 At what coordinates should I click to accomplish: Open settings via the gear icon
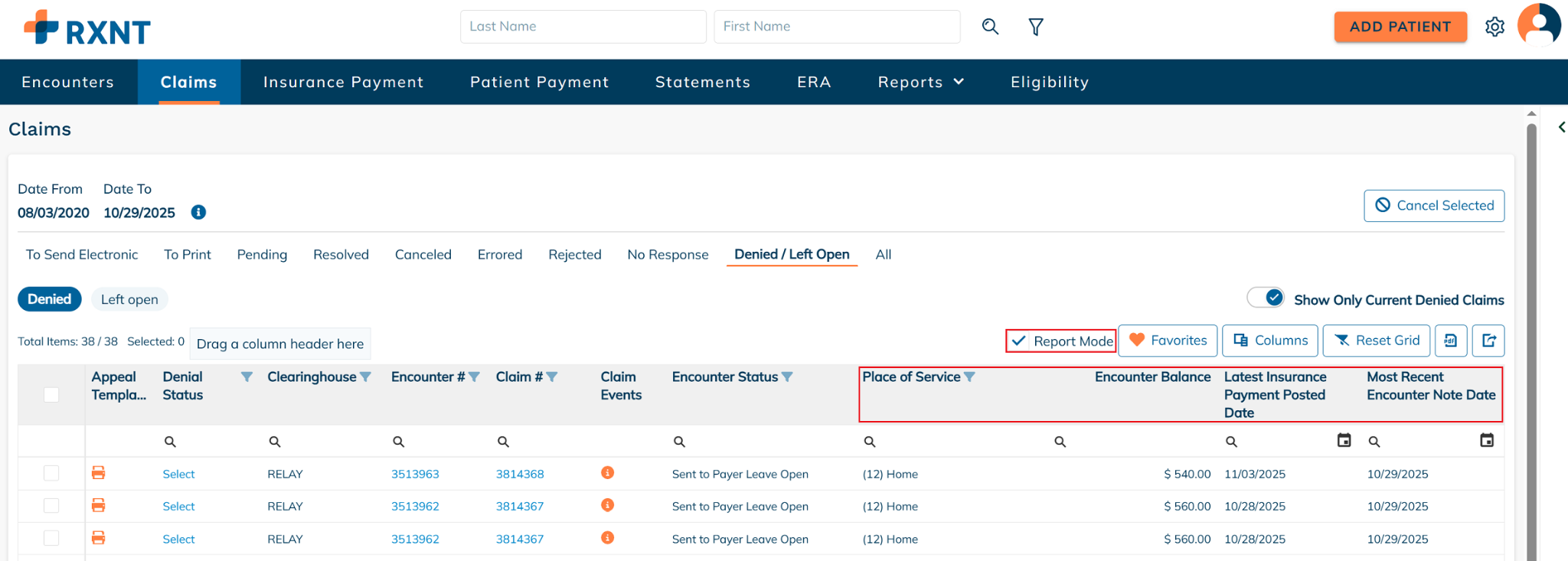[x=1494, y=27]
